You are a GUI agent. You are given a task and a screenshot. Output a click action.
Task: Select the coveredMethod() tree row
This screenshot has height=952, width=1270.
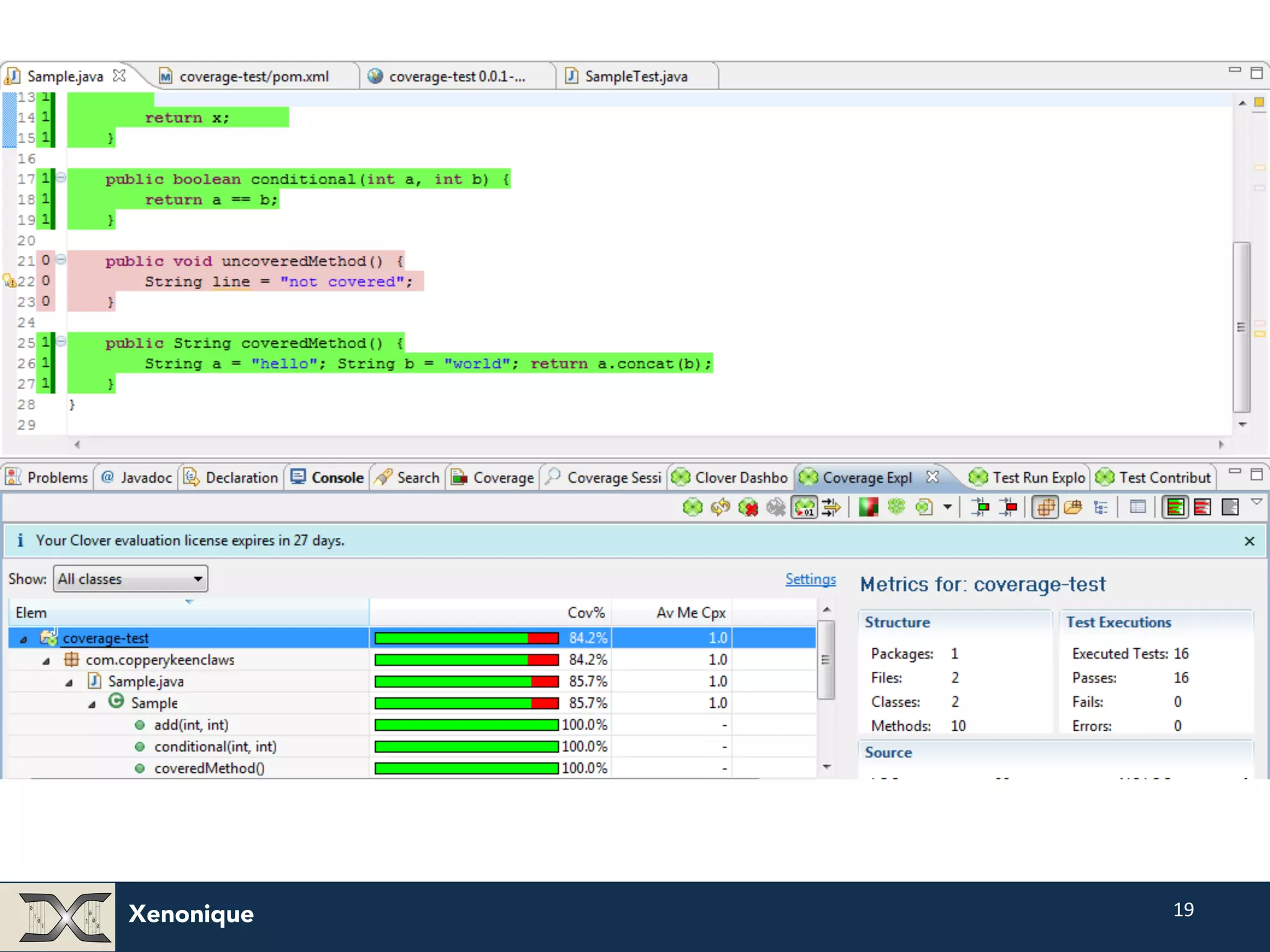tap(209, 769)
